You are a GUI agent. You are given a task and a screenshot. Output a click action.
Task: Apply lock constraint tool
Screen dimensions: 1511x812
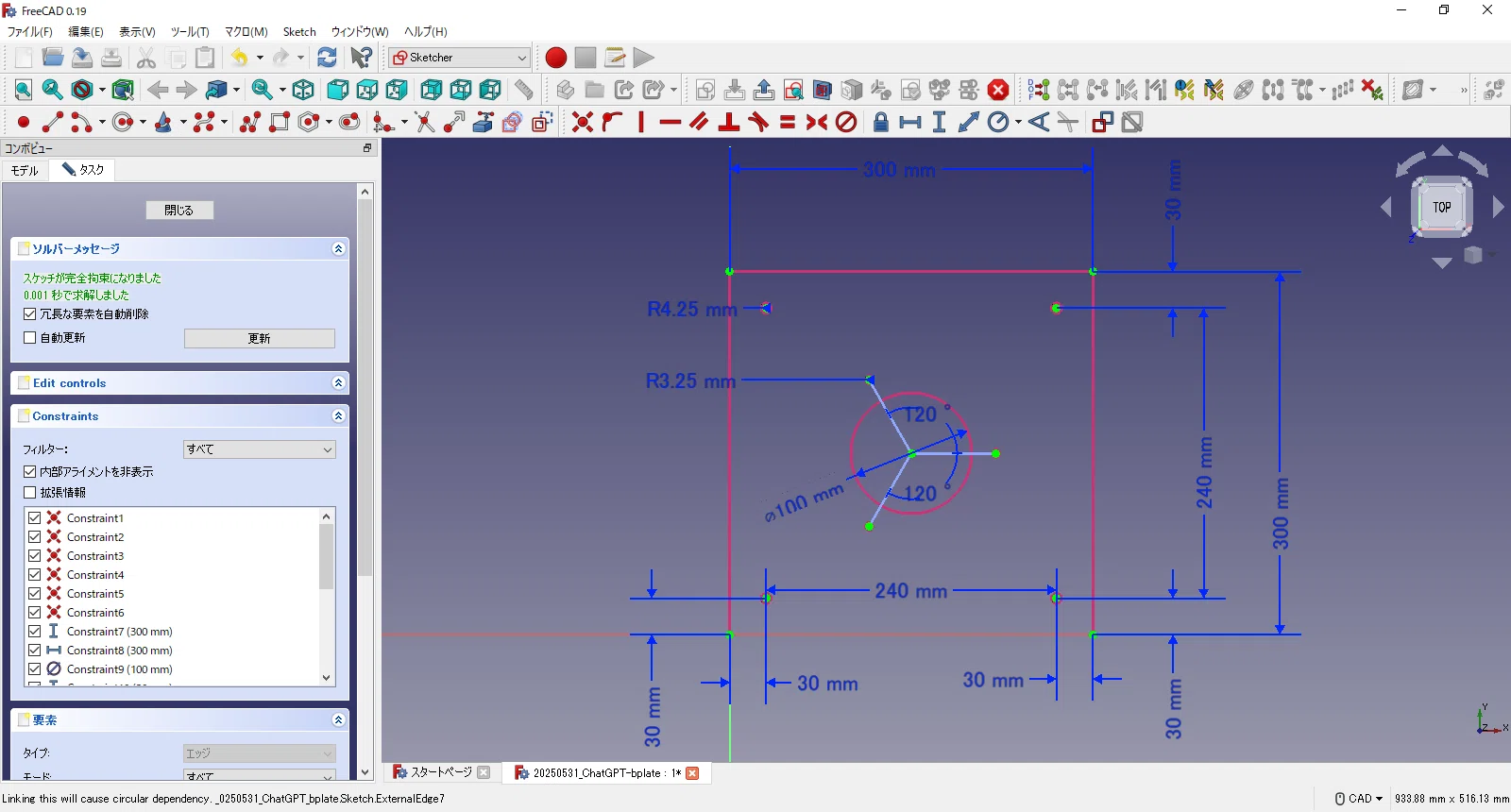[x=881, y=122]
